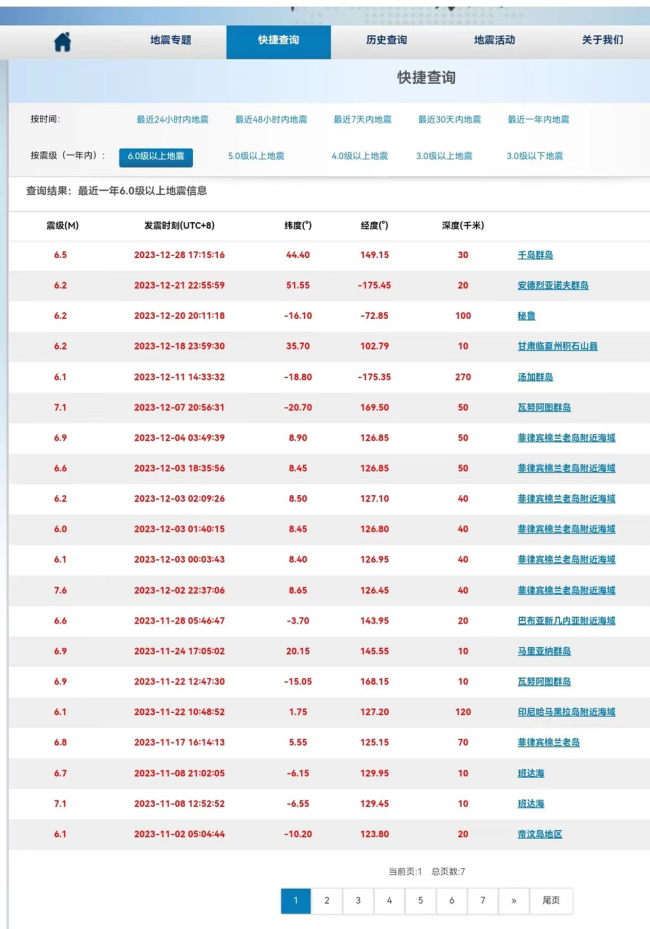The height and width of the screenshot is (929, 650).
Task: Filter by 5.0级以上地震
Action: (x=256, y=157)
